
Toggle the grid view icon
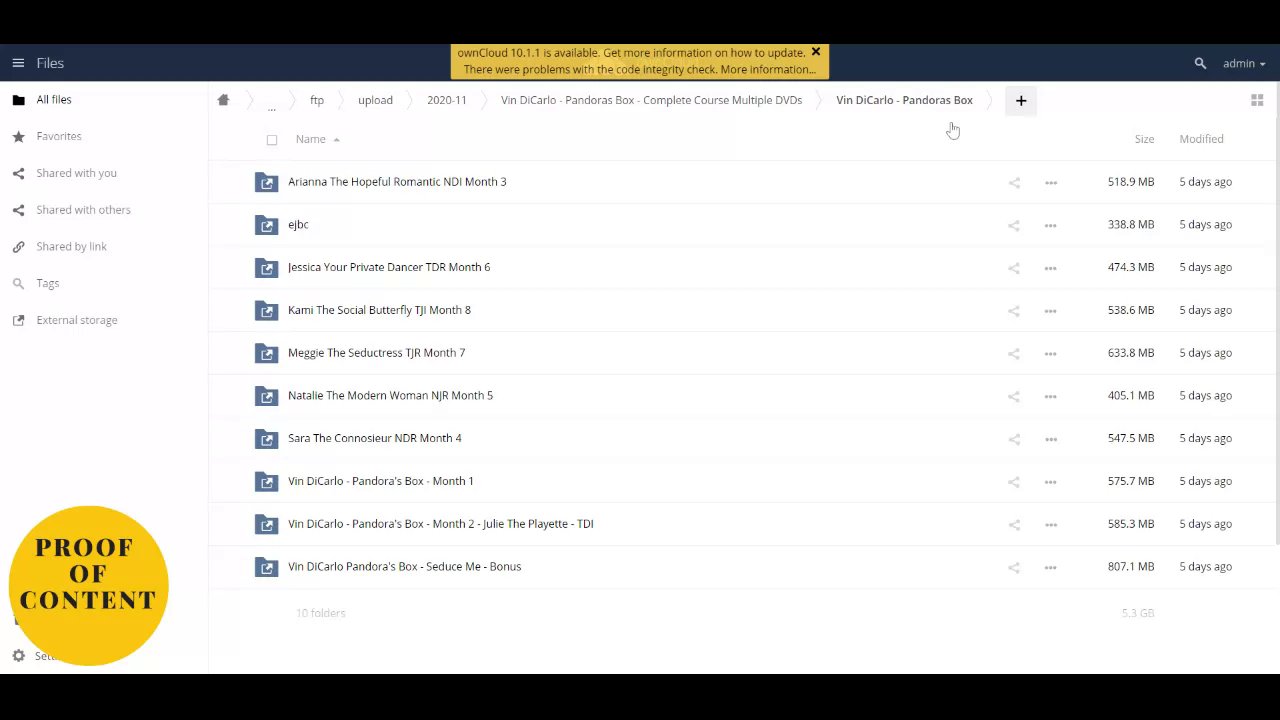tap(1257, 100)
